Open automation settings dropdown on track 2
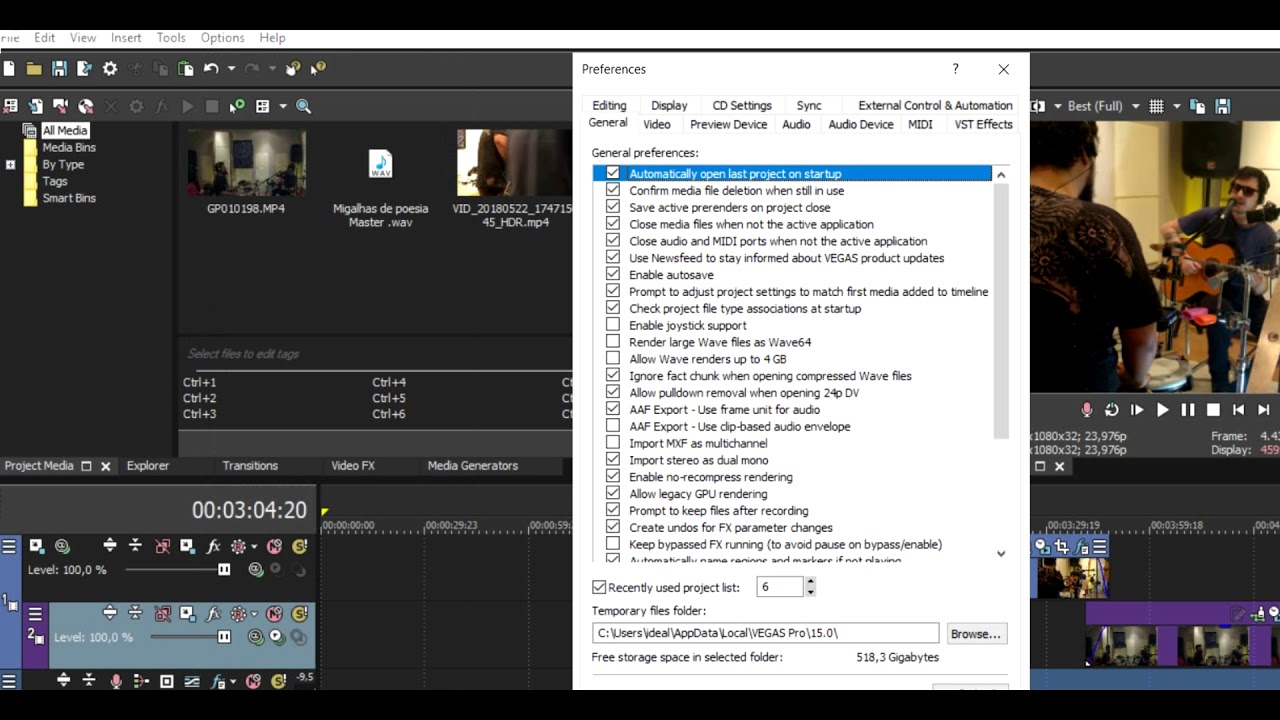The height and width of the screenshot is (720, 1280). pos(254,613)
